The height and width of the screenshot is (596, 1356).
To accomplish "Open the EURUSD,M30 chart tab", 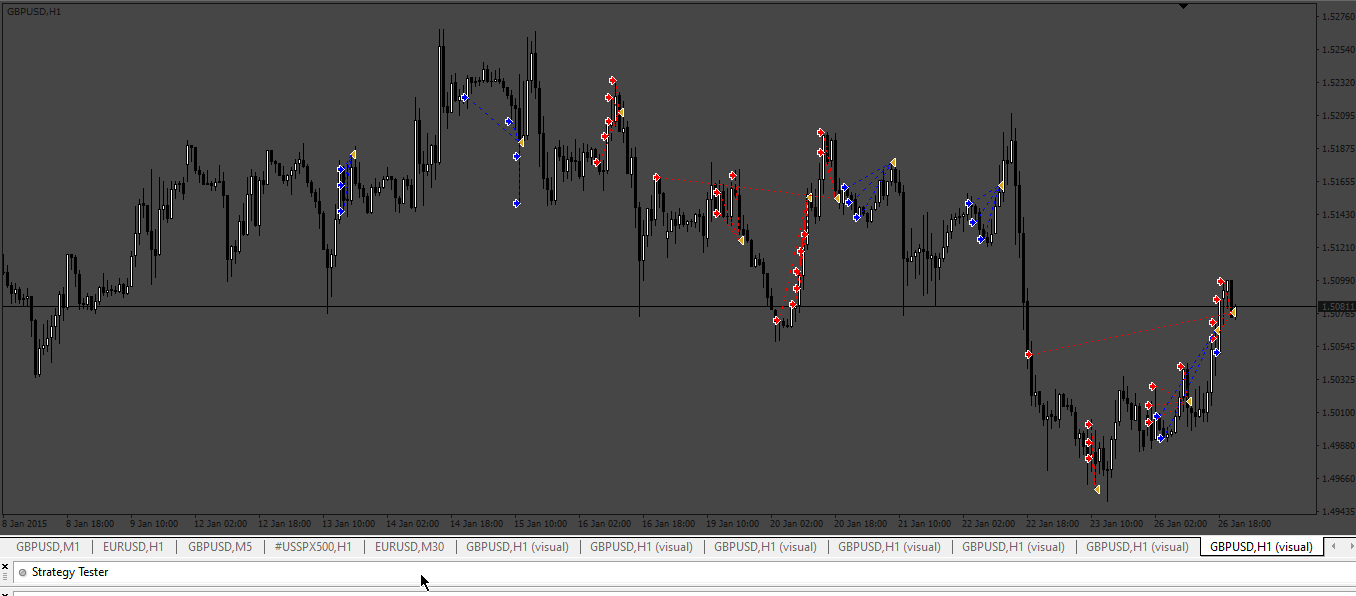I will click(409, 547).
